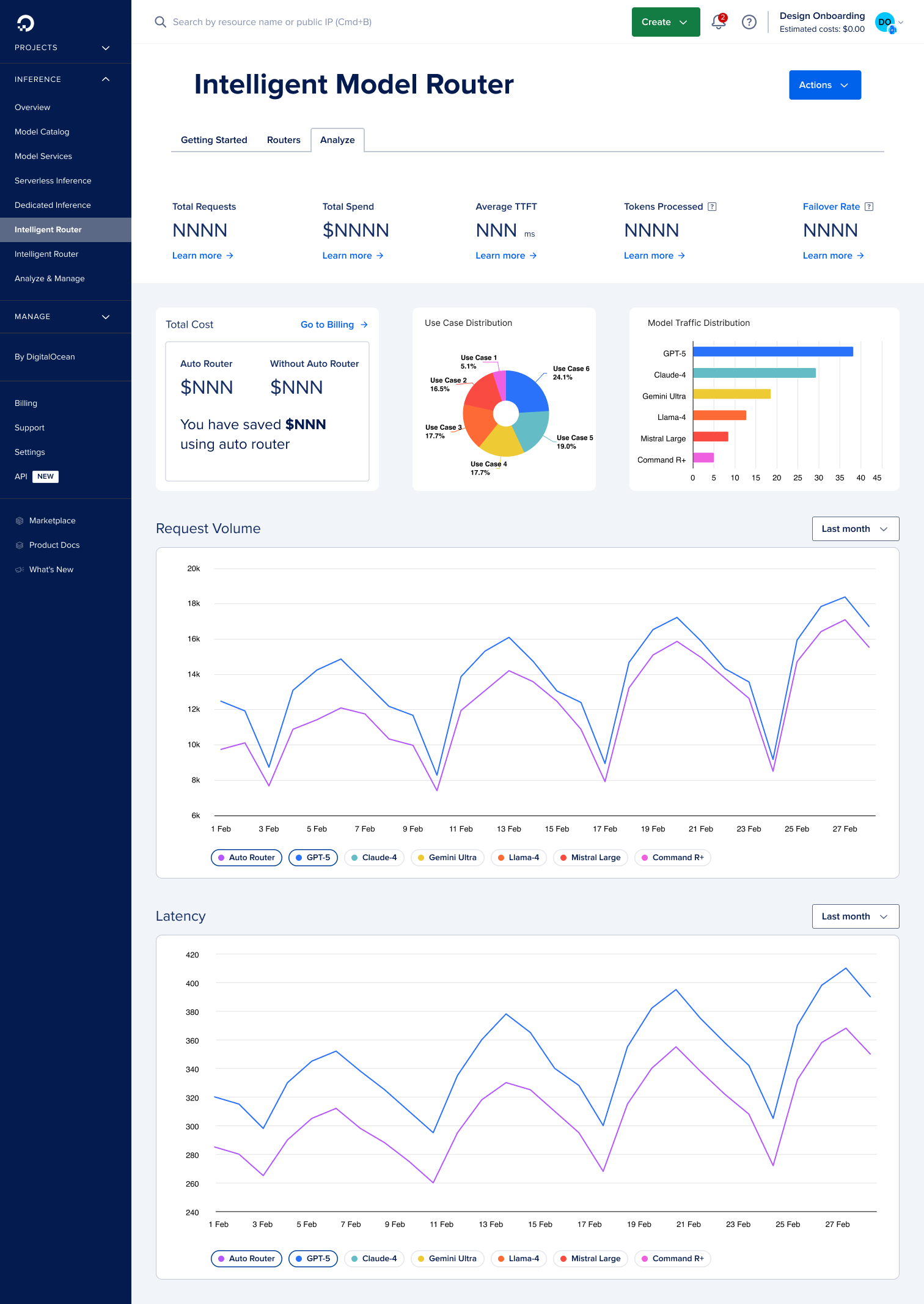Toggle Claude-4 in Request Volume legend

pos(374,858)
